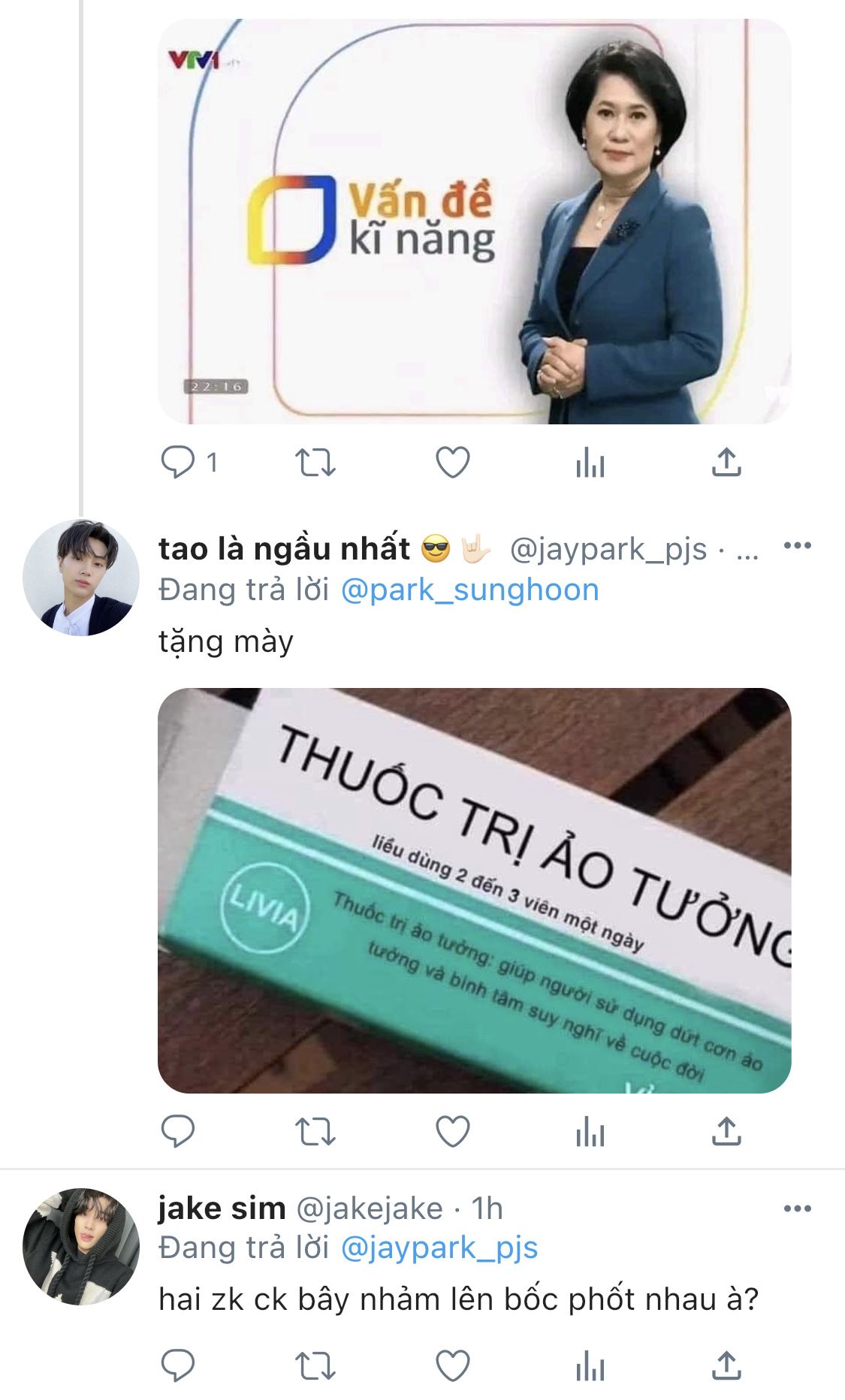
Task: View analytics of the tặng mày tweet
Action: (590, 1131)
